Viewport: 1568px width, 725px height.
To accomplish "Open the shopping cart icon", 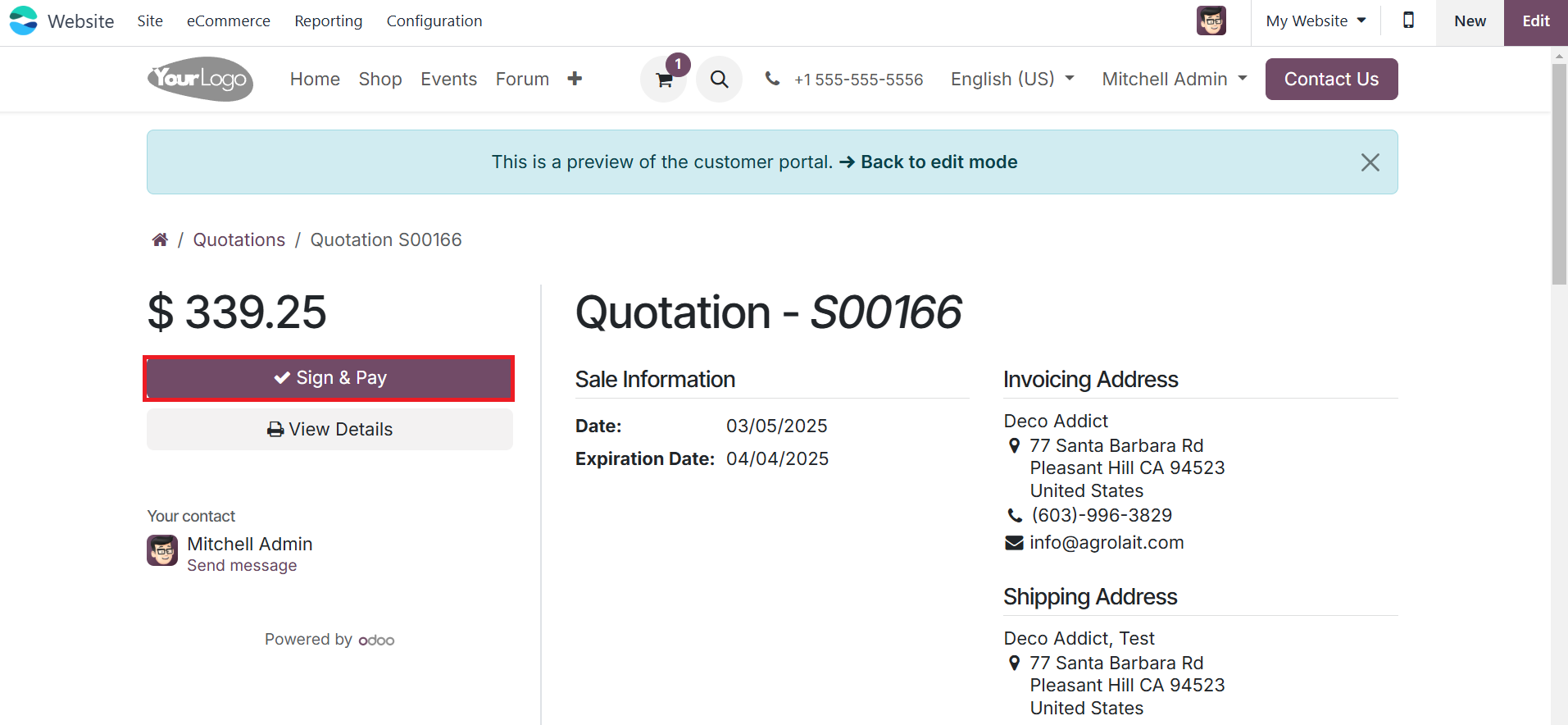I will pyautogui.click(x=664, y=80).
